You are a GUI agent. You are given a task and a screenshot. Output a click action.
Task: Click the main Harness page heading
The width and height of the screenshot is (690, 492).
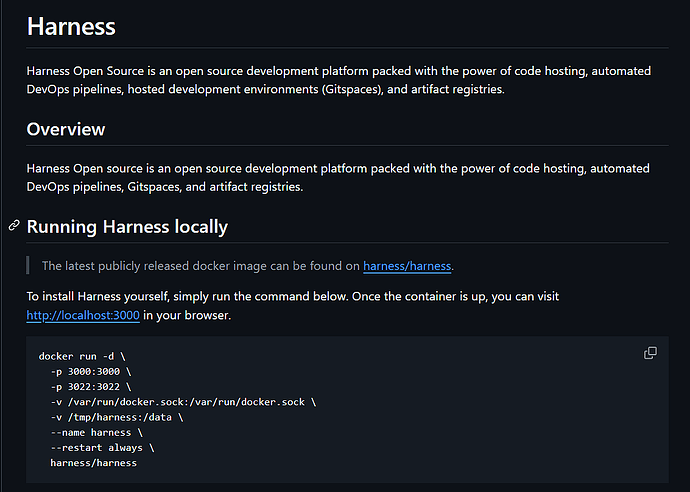pos(71,27)
